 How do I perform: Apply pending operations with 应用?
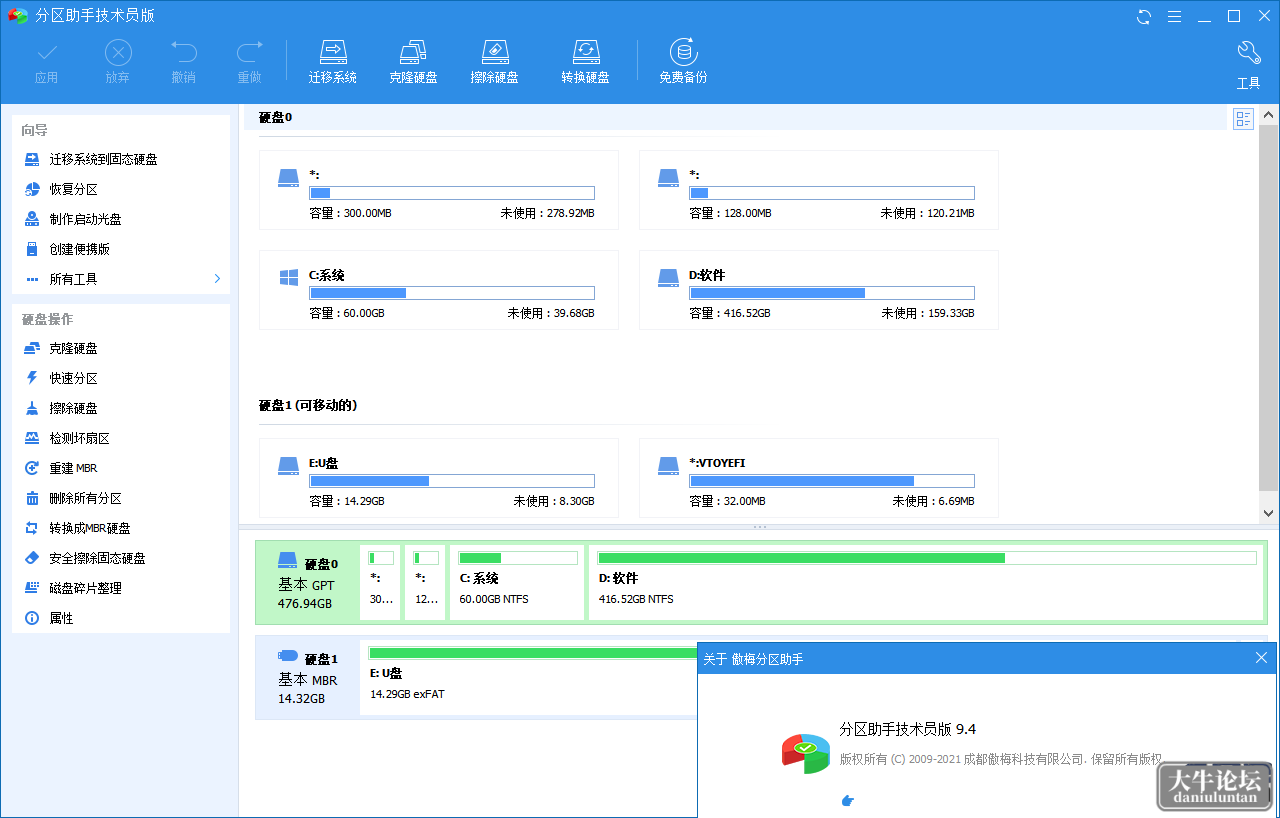46,62
